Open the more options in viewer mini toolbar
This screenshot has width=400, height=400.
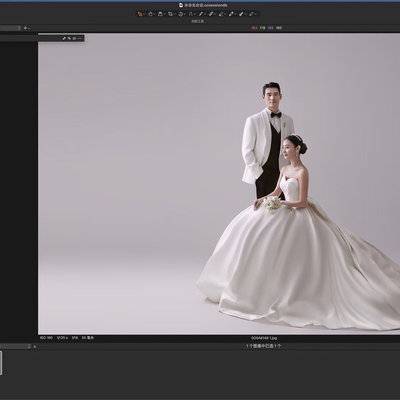[x=80, y=38]
